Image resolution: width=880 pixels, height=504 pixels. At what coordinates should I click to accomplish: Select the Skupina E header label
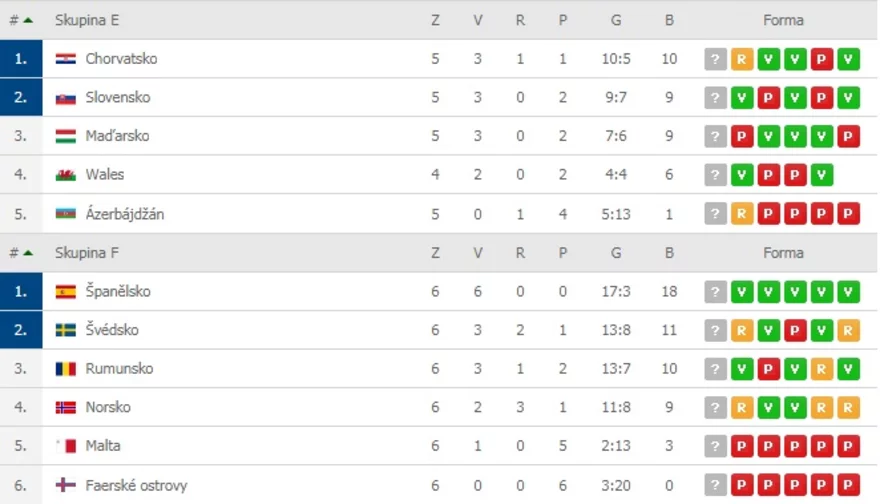tap(87, 20)
